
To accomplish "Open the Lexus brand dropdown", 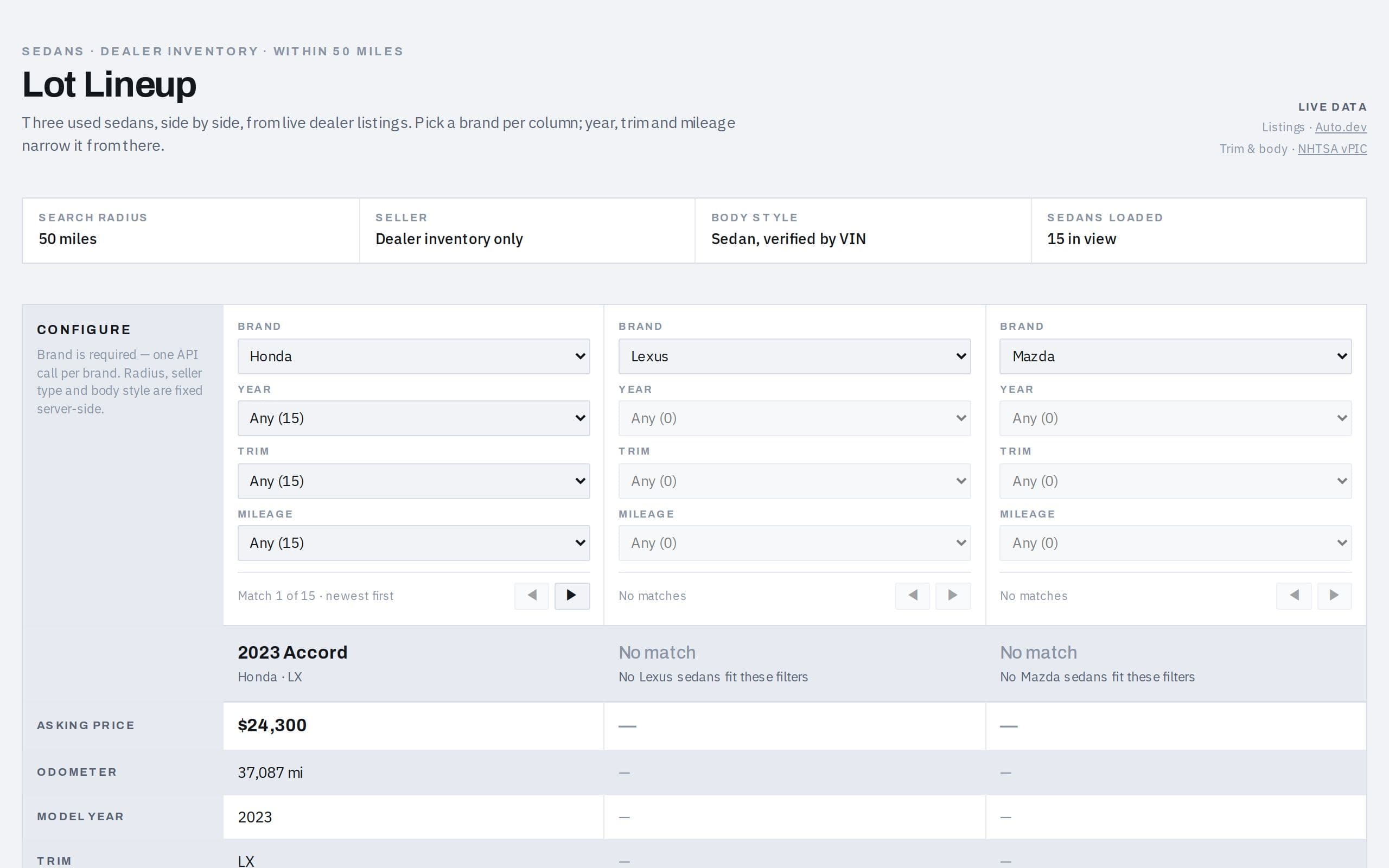I will tap(794, 356).
